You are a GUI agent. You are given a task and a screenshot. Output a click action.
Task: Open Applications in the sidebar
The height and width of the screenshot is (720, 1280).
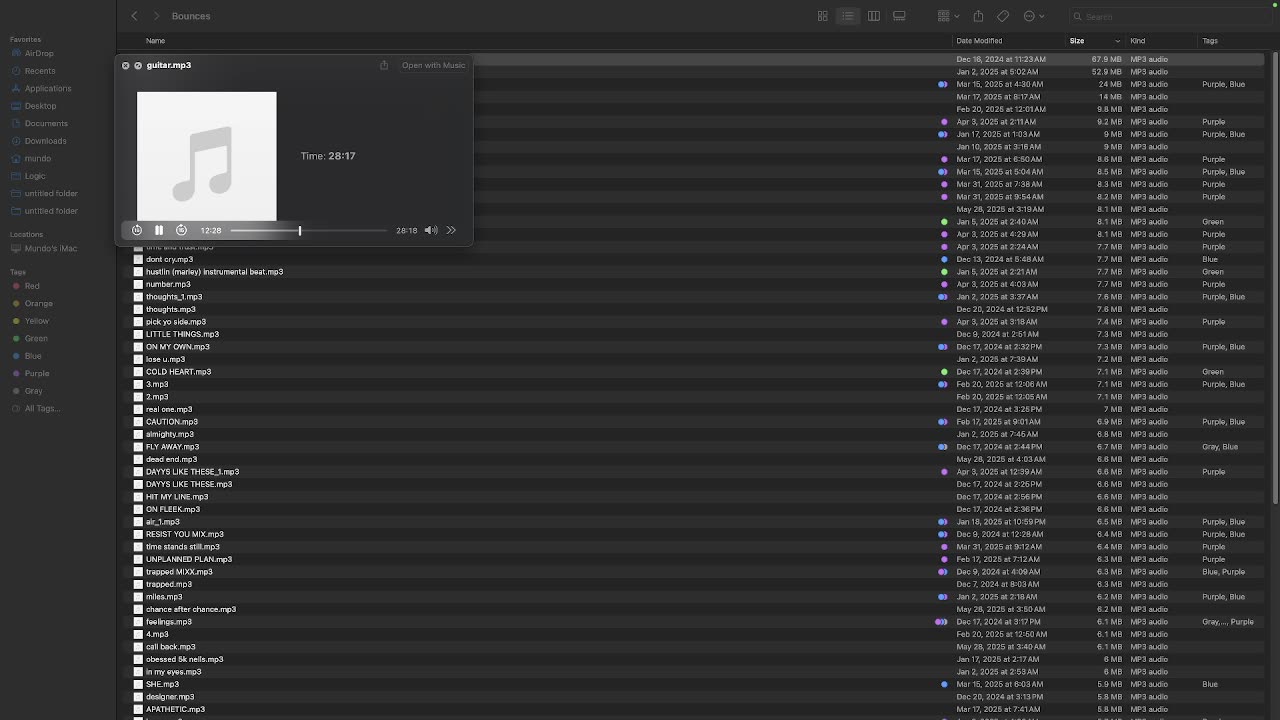tap(48, 88)
